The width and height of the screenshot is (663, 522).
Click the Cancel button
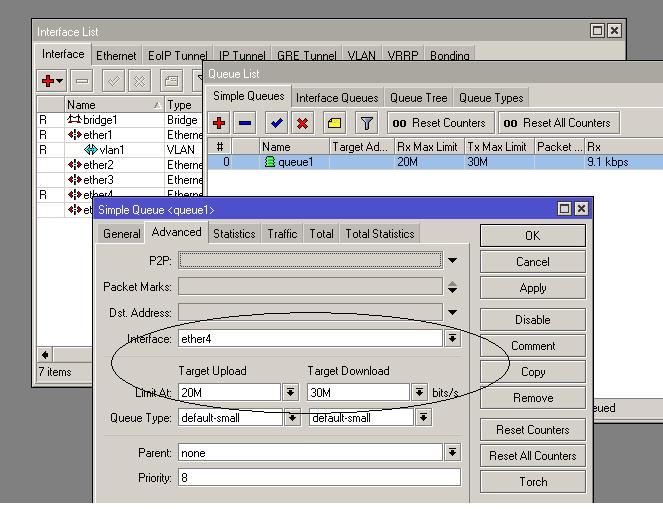click(x=533, y=262)
